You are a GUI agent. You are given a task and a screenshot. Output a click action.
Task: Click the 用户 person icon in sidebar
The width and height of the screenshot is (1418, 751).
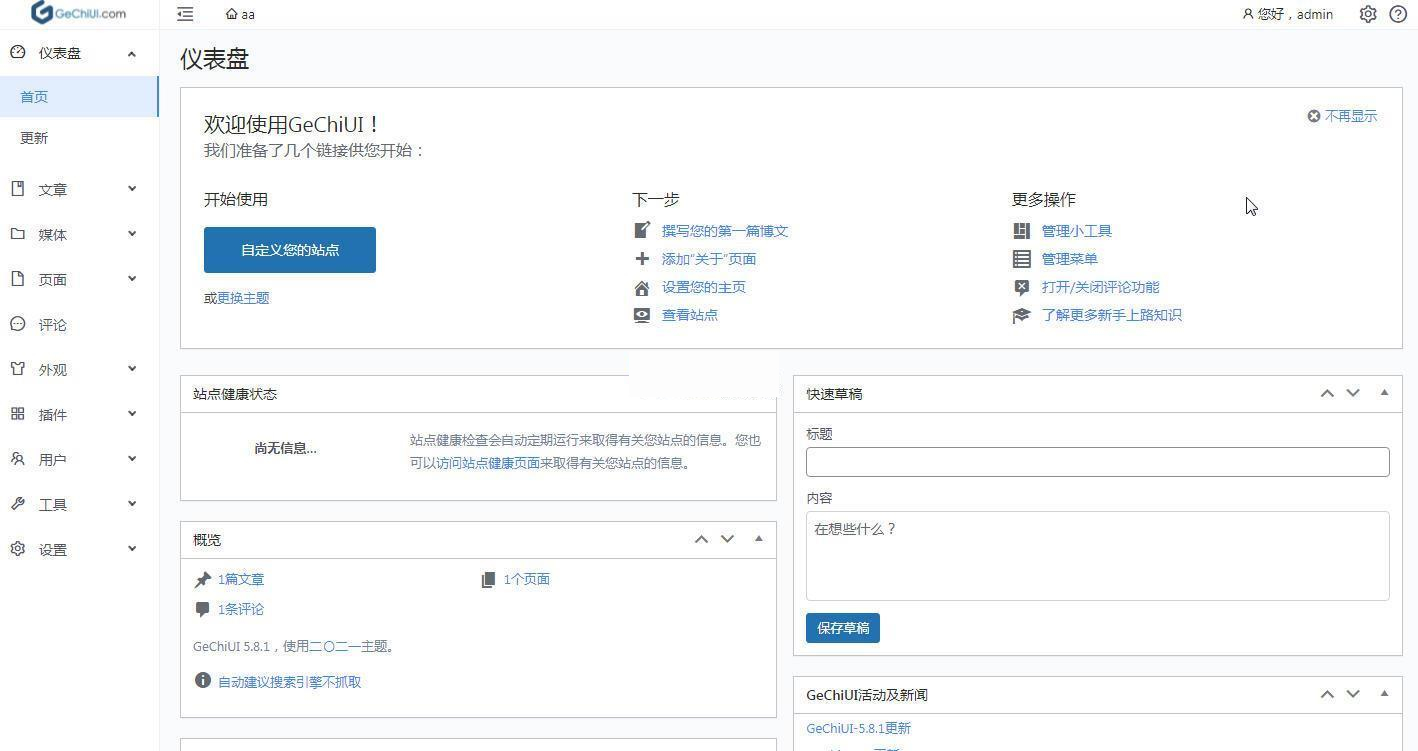(x=18, y=459)
